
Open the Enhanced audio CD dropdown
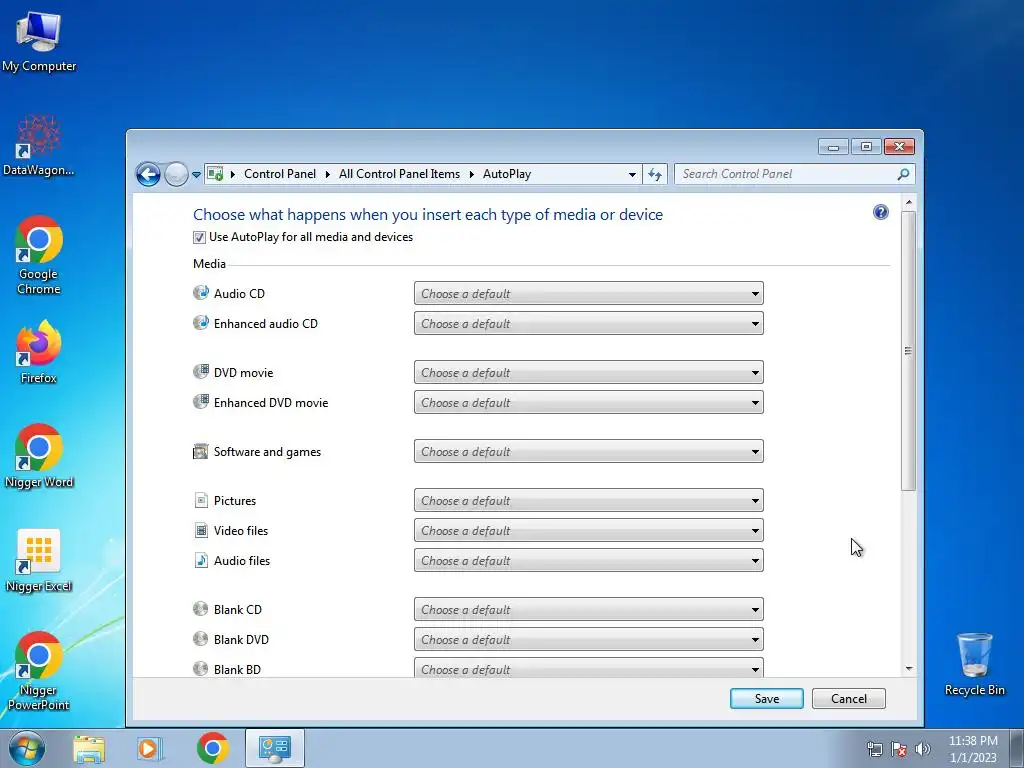588,323
